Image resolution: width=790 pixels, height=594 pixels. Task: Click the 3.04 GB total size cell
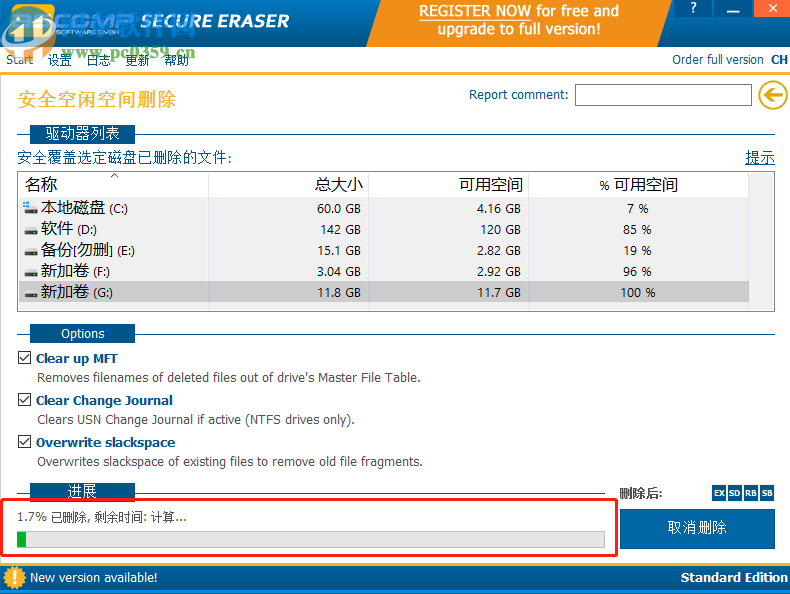[339, 272]
